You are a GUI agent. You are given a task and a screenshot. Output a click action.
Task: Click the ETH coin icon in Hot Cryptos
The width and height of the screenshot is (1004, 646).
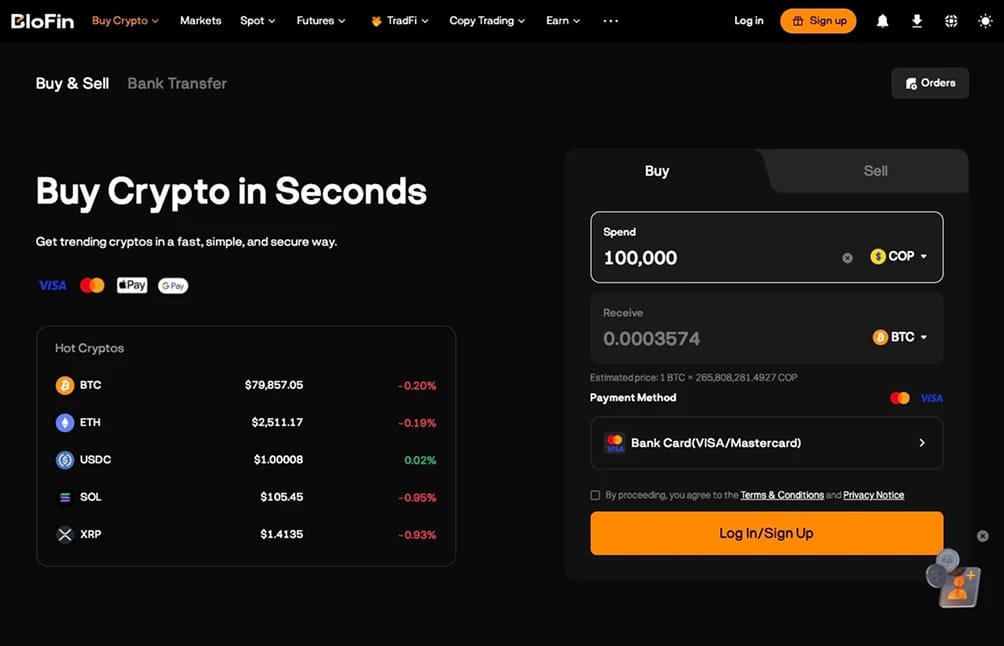(x=65, y=423)
